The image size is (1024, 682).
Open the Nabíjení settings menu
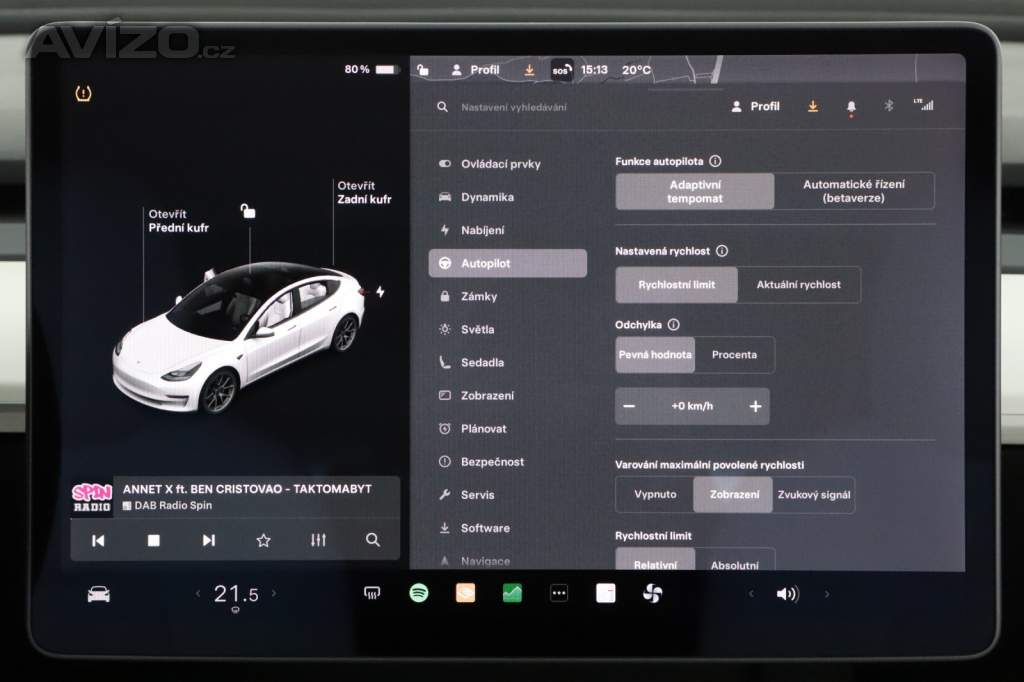click(482, 230)
